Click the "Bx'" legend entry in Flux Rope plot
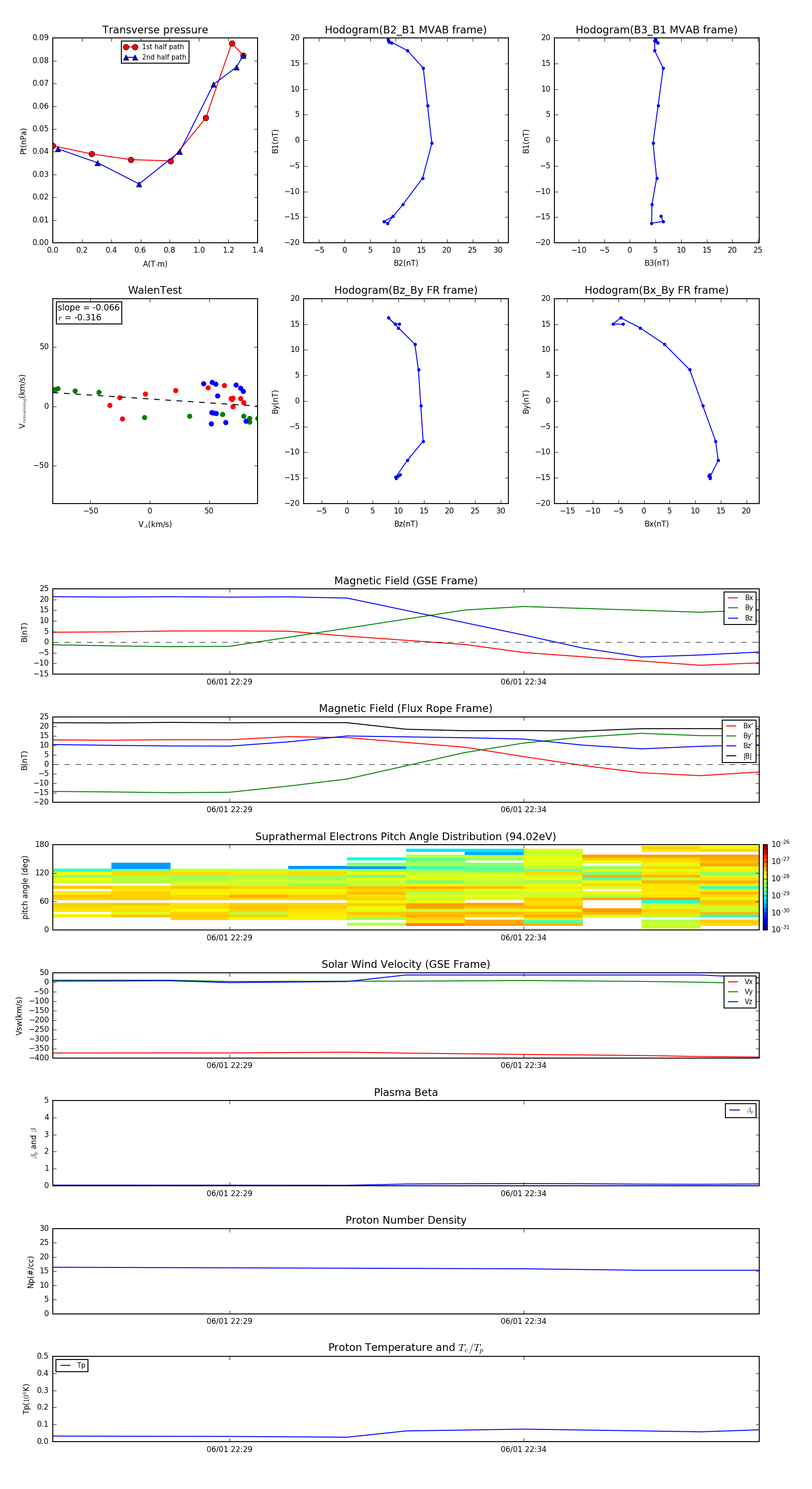The width and height of the screenshot is (812, 1489). coord(740,726)
